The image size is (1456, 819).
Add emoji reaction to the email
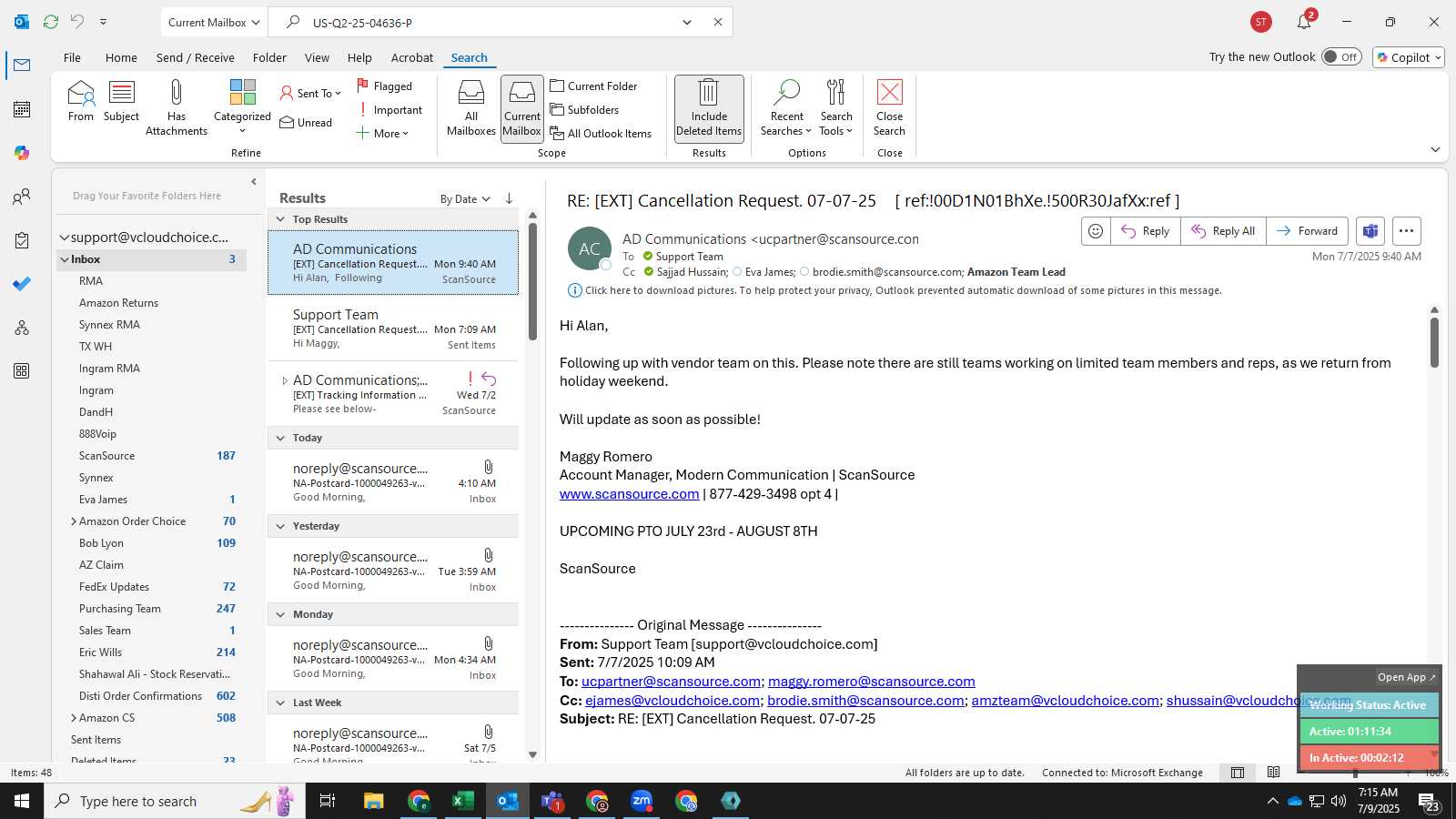click(x=1096, y=231)
